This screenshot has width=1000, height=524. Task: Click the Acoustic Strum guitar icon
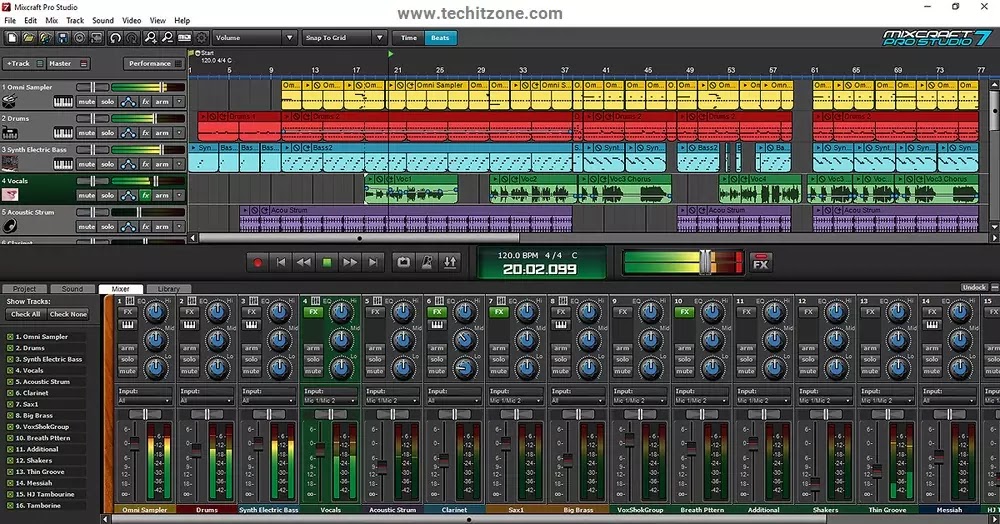coord(10,226)
